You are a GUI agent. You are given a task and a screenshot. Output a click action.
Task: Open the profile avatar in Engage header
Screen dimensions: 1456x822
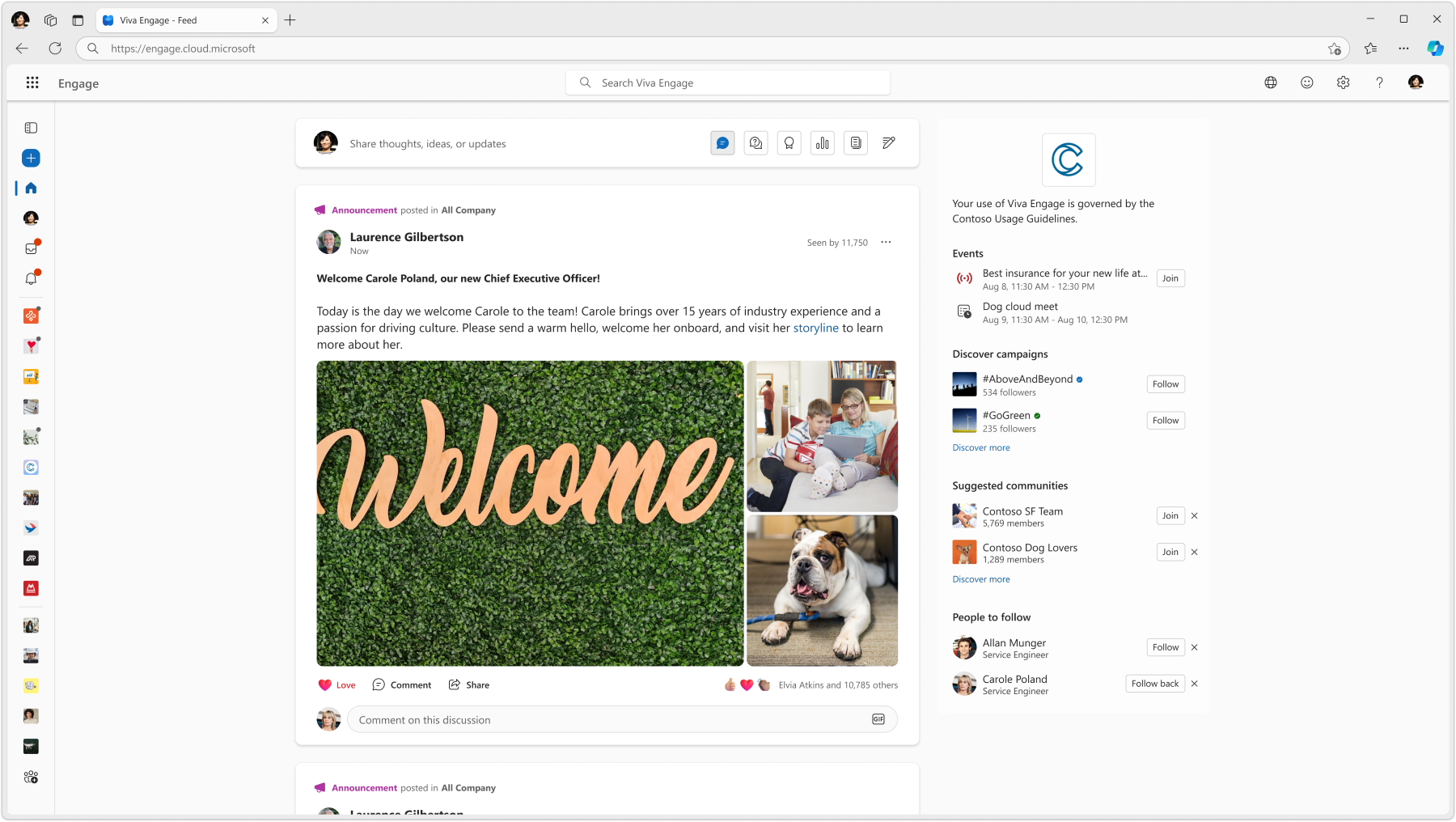coord(1416,83)
